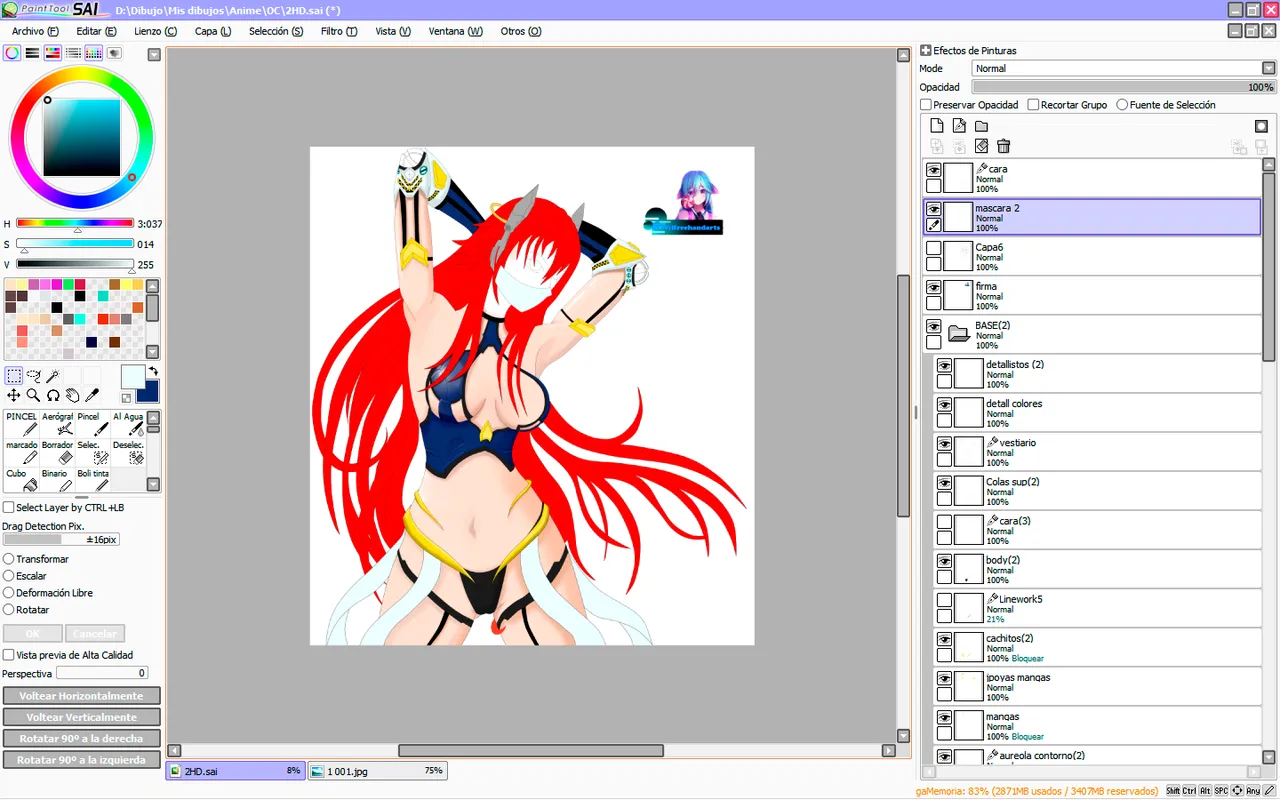Image resolution: width=1280 pixels, height=800 pixels.
Task: Choose the Boli tinta ink pen tool
Action: coord(93,480)
